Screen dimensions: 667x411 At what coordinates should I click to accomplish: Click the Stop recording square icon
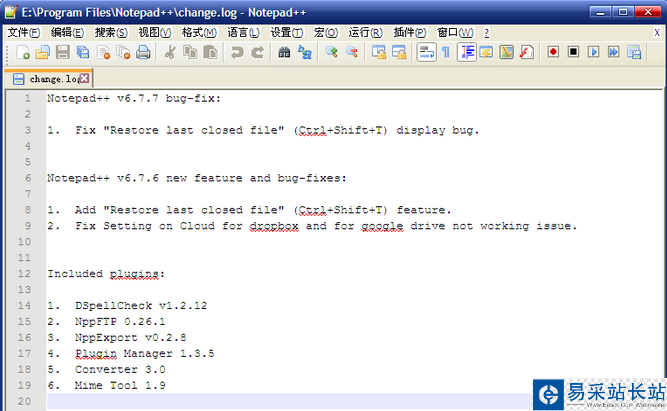coord(573,52)
